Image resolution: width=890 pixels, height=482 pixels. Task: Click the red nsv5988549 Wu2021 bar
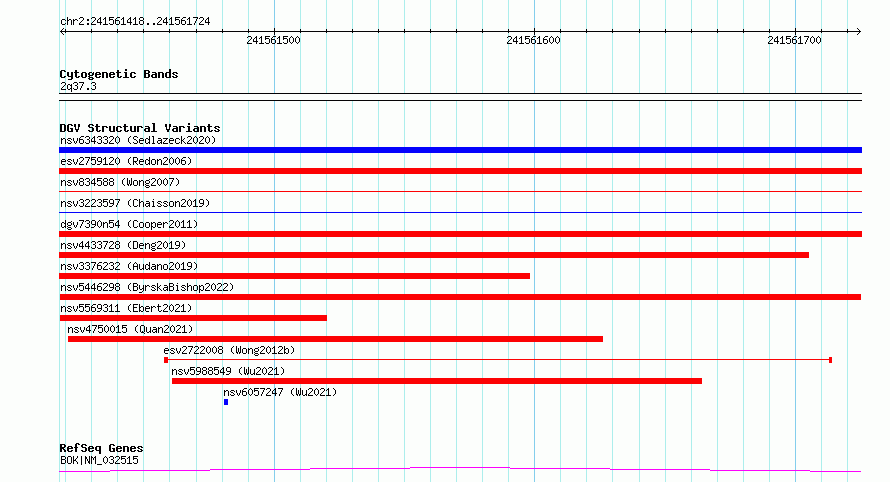[x=437, y=381]
